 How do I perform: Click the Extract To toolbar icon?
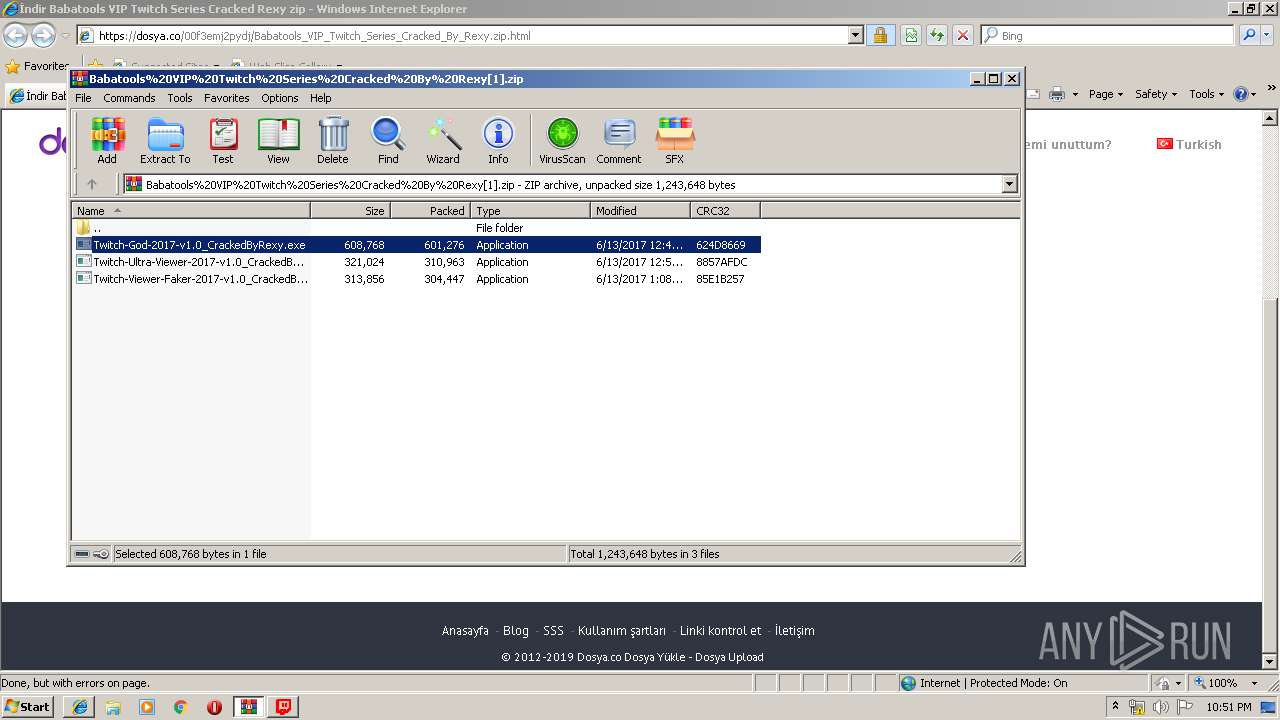(x=165, y=141)
